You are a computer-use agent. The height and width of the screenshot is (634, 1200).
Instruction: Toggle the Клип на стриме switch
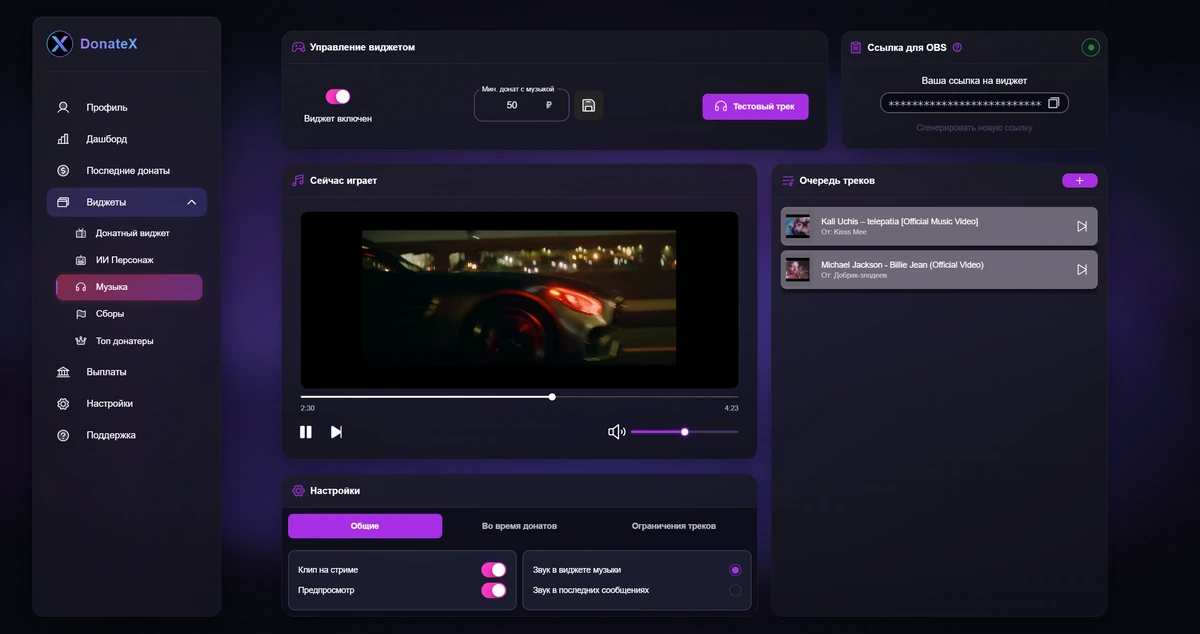click(494, 570)
